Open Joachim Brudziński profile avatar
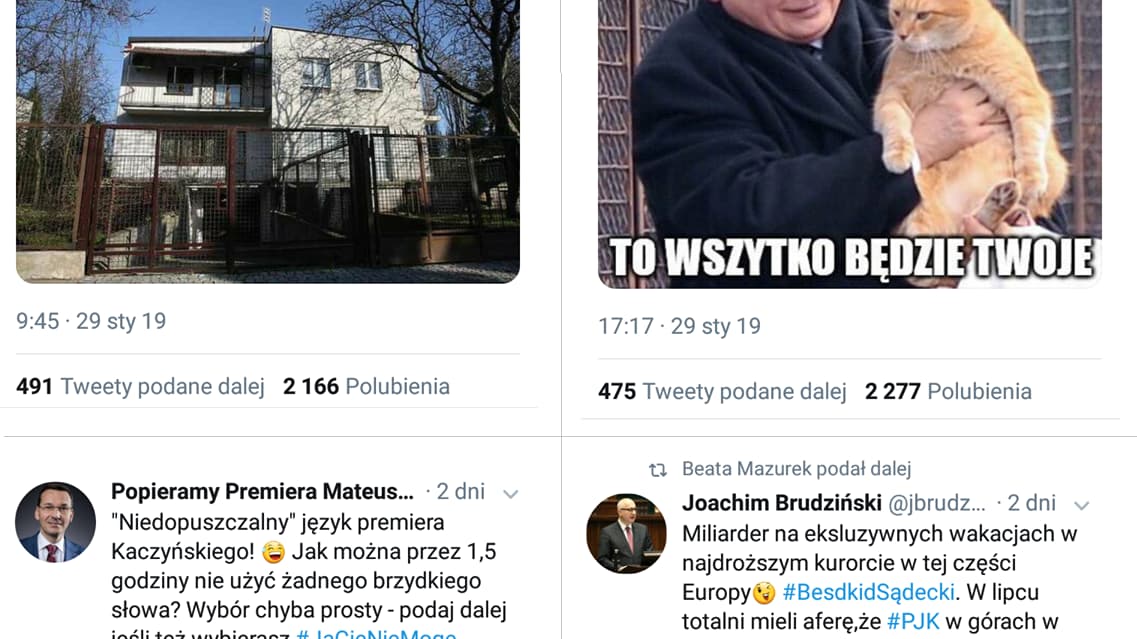The image size is (1137, 639). [x=627, y=534]
